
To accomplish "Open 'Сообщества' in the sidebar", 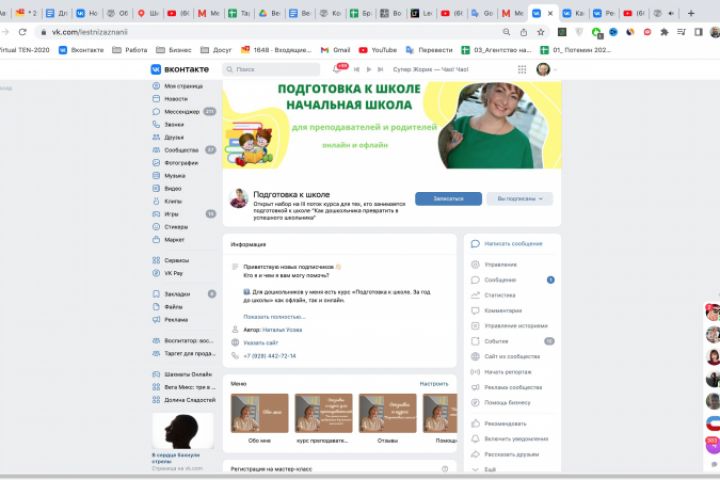I will [183, 150].
